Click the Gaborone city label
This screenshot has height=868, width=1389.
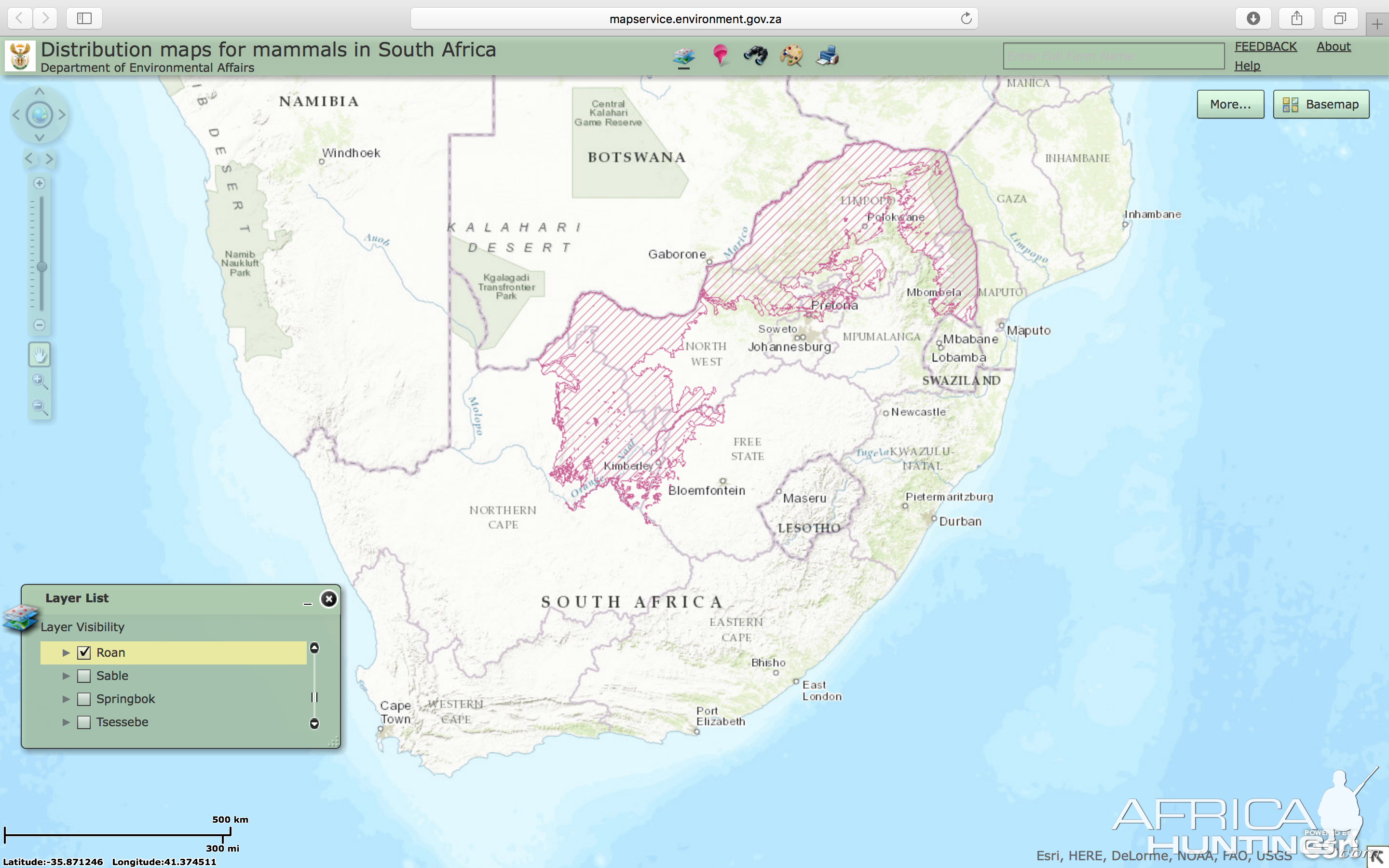pyautogui.click(x=677, y=254)
